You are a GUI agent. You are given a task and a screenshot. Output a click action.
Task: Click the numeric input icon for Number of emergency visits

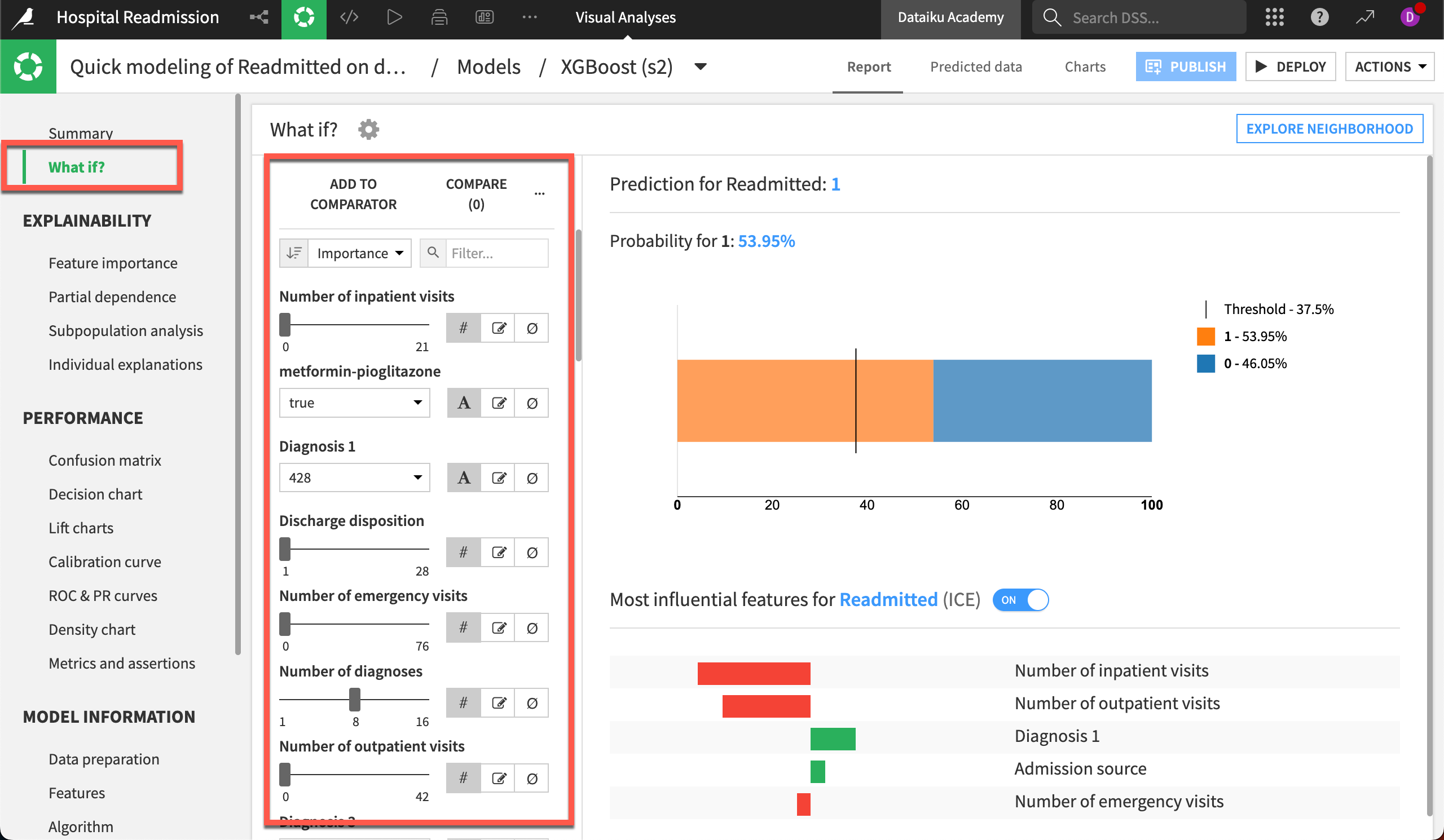[x=463, y=627]
